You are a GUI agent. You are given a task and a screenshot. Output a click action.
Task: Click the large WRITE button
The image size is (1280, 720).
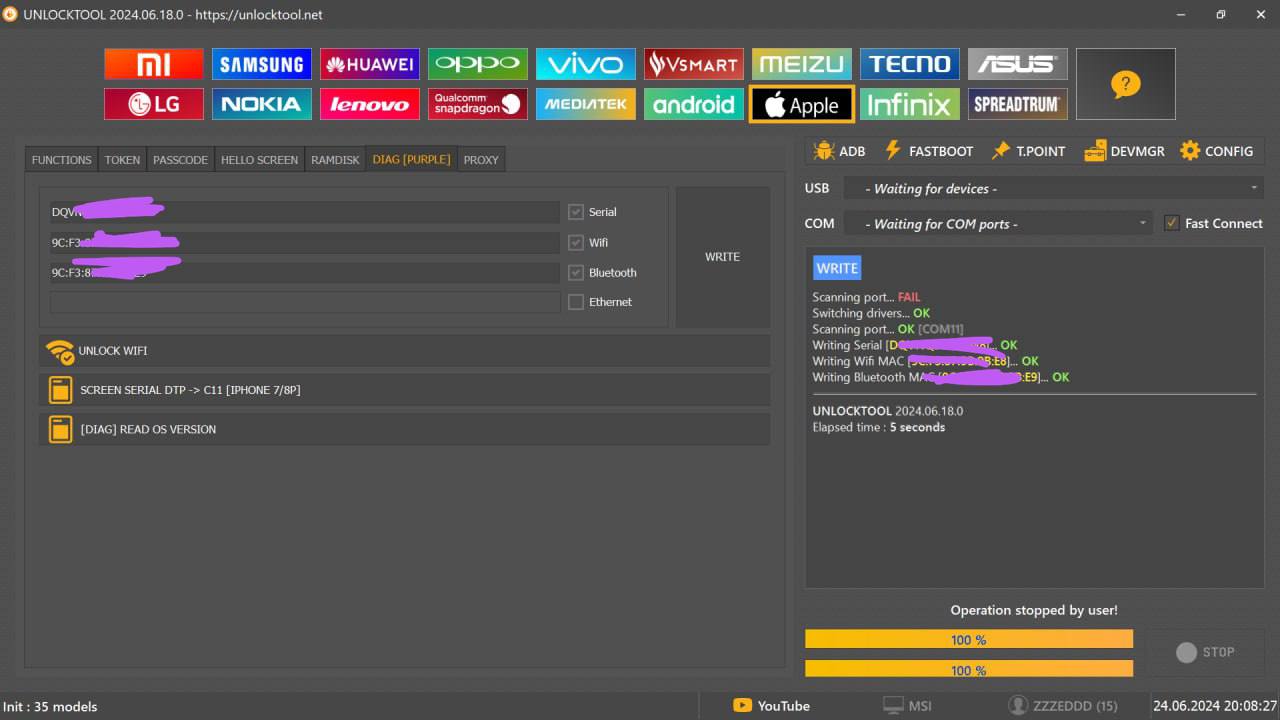pos(723,257)
